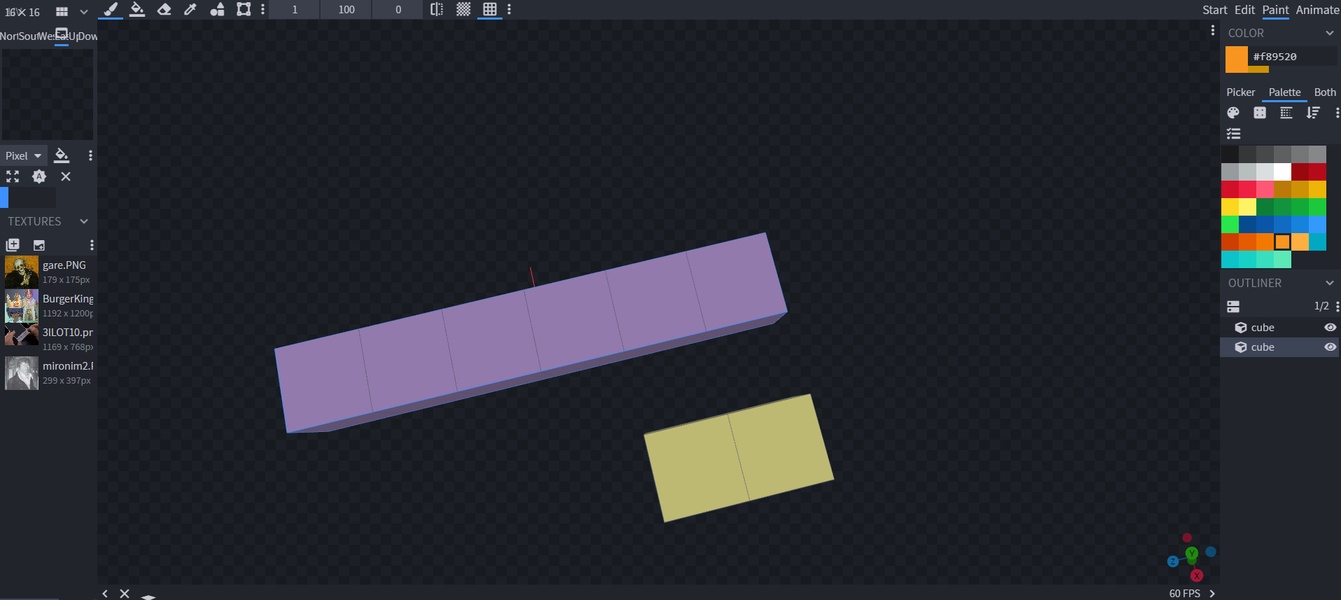Viewport: 1341px width, 600px height.
Task: Click the Create texture icon
Action: coord(39,245)
